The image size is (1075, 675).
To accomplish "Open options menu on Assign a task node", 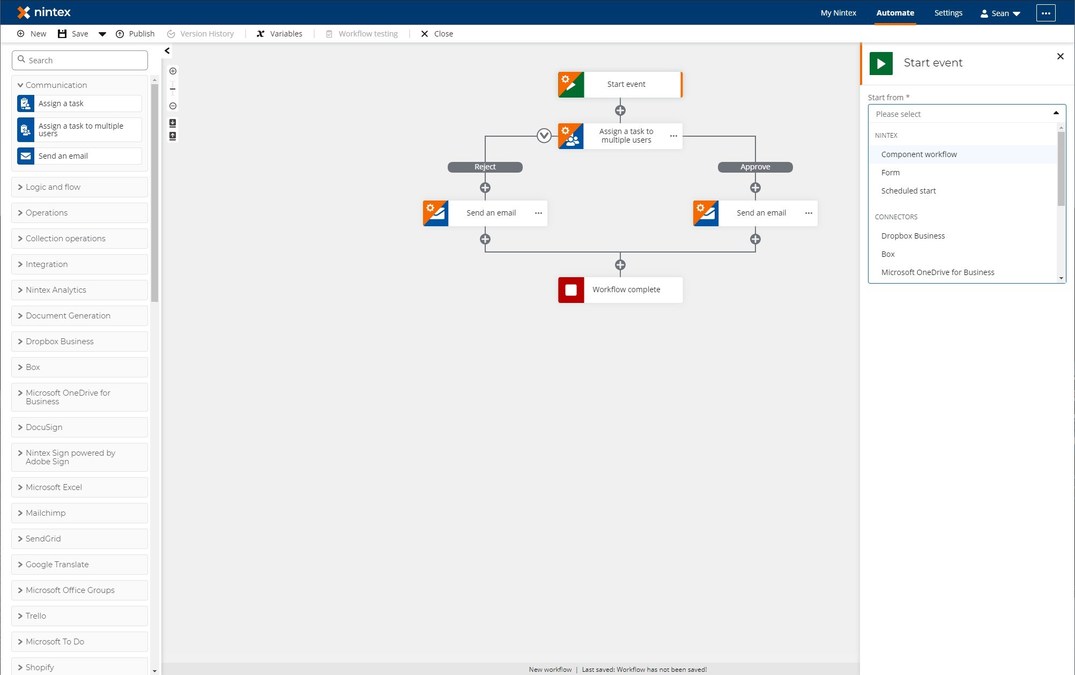I will coord(673,136).
